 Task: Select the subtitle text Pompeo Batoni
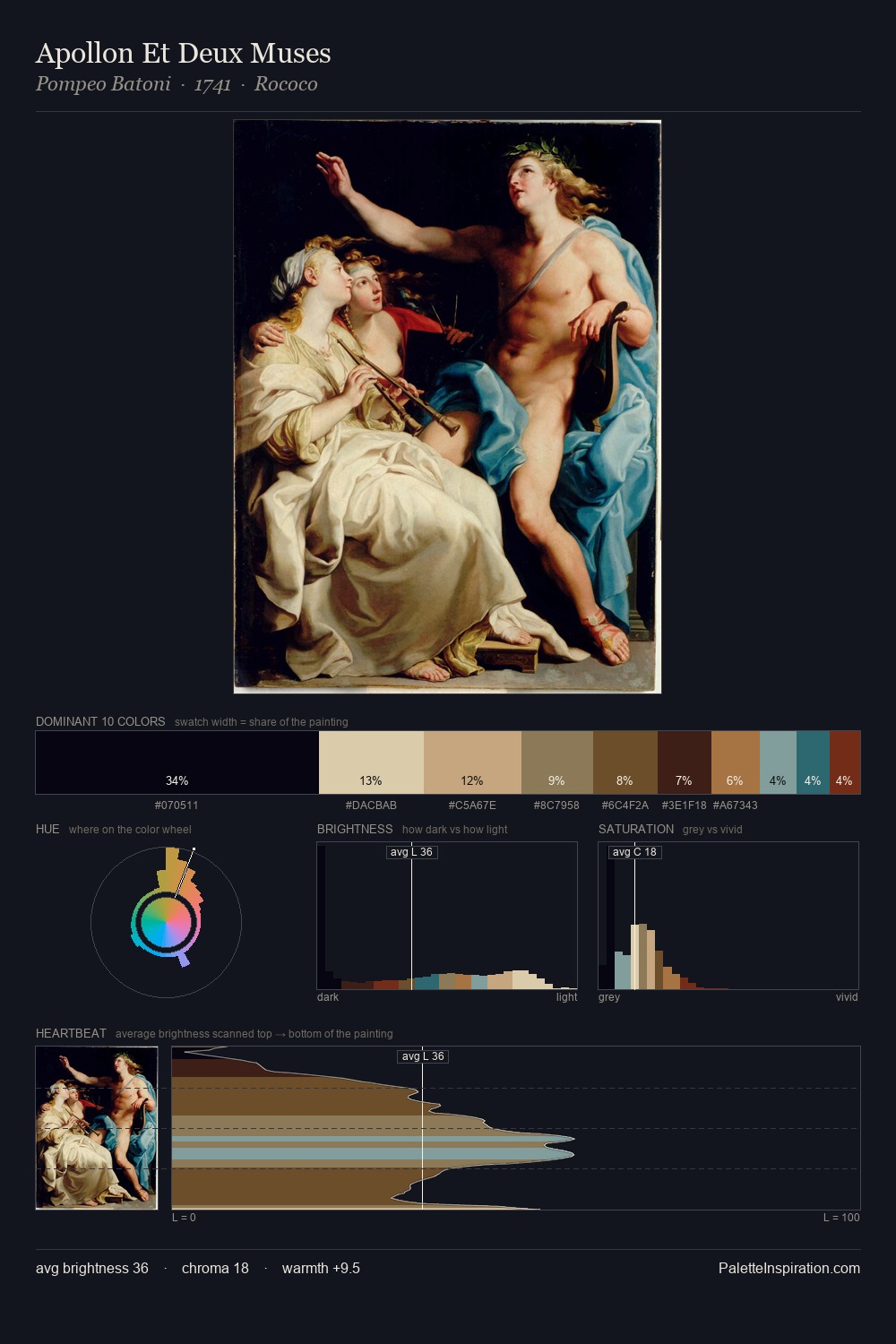pos(103,84)
